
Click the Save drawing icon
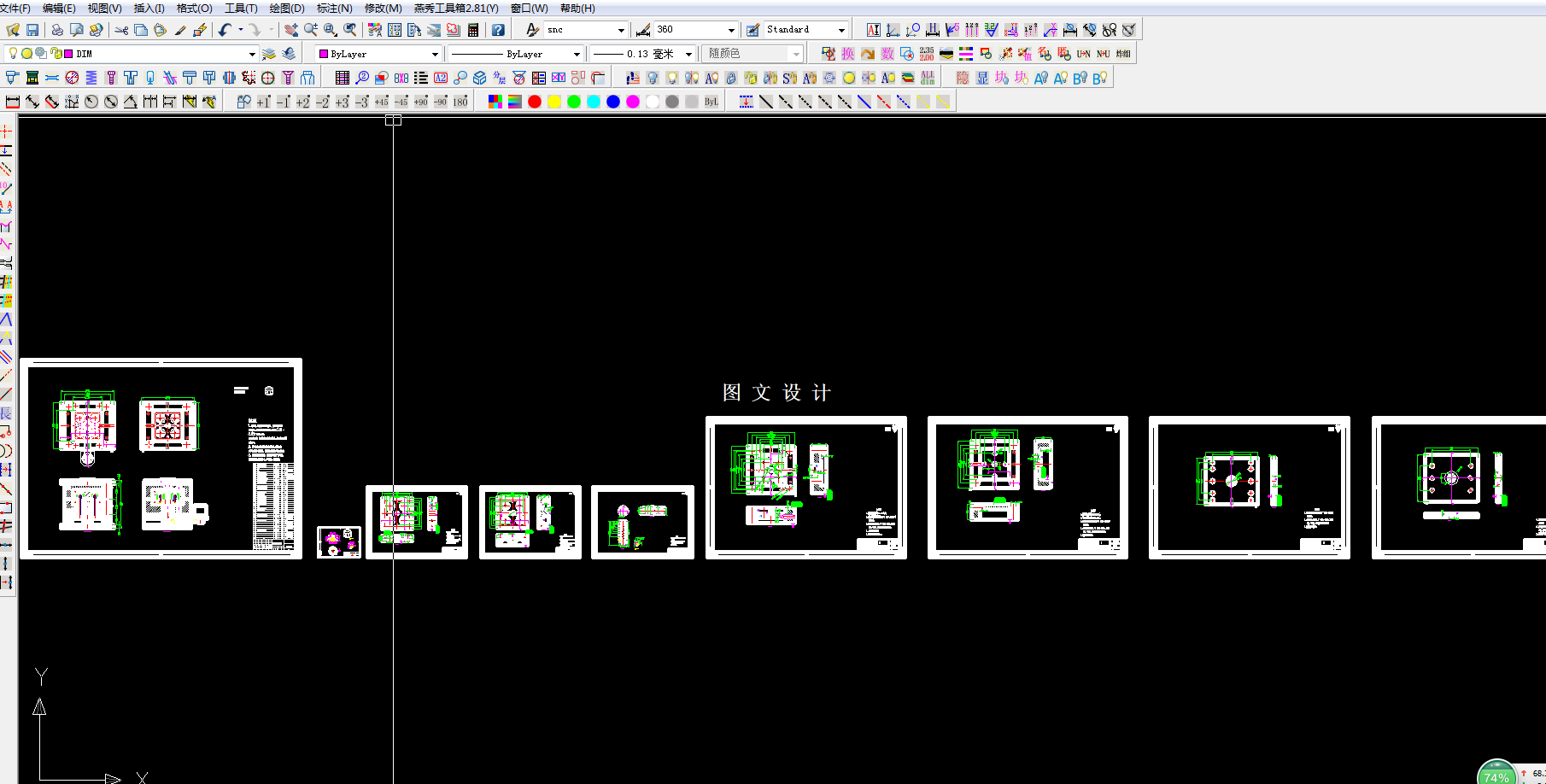32,30
